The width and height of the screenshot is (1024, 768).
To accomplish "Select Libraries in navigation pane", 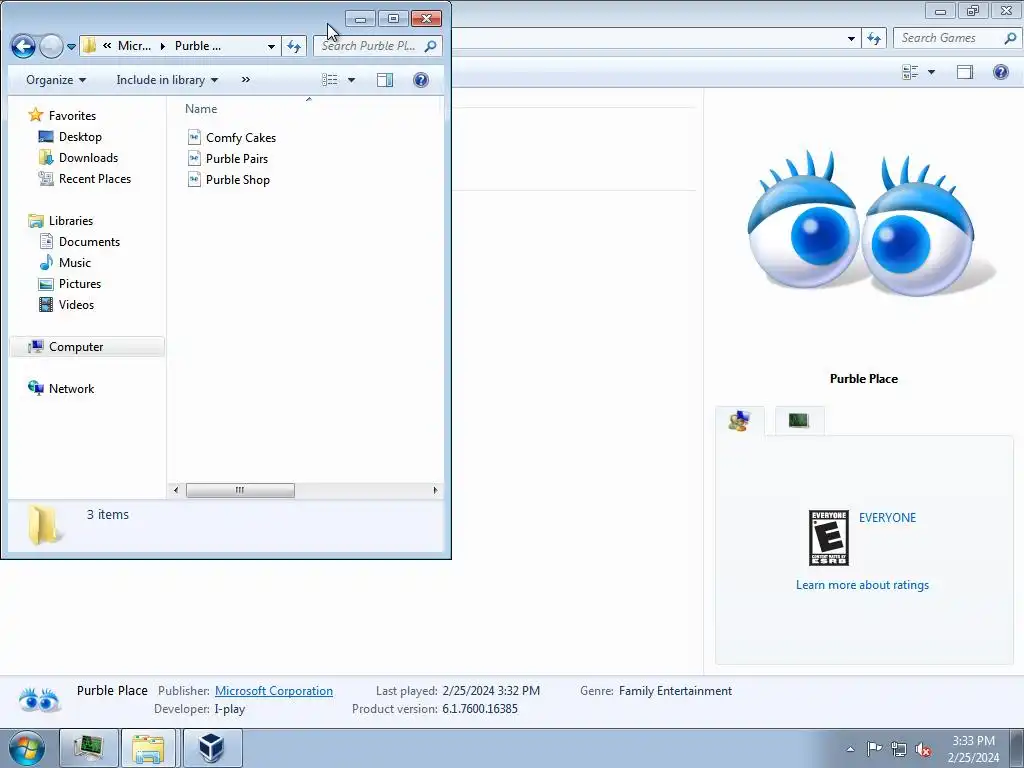I will [x=71, y=221].
